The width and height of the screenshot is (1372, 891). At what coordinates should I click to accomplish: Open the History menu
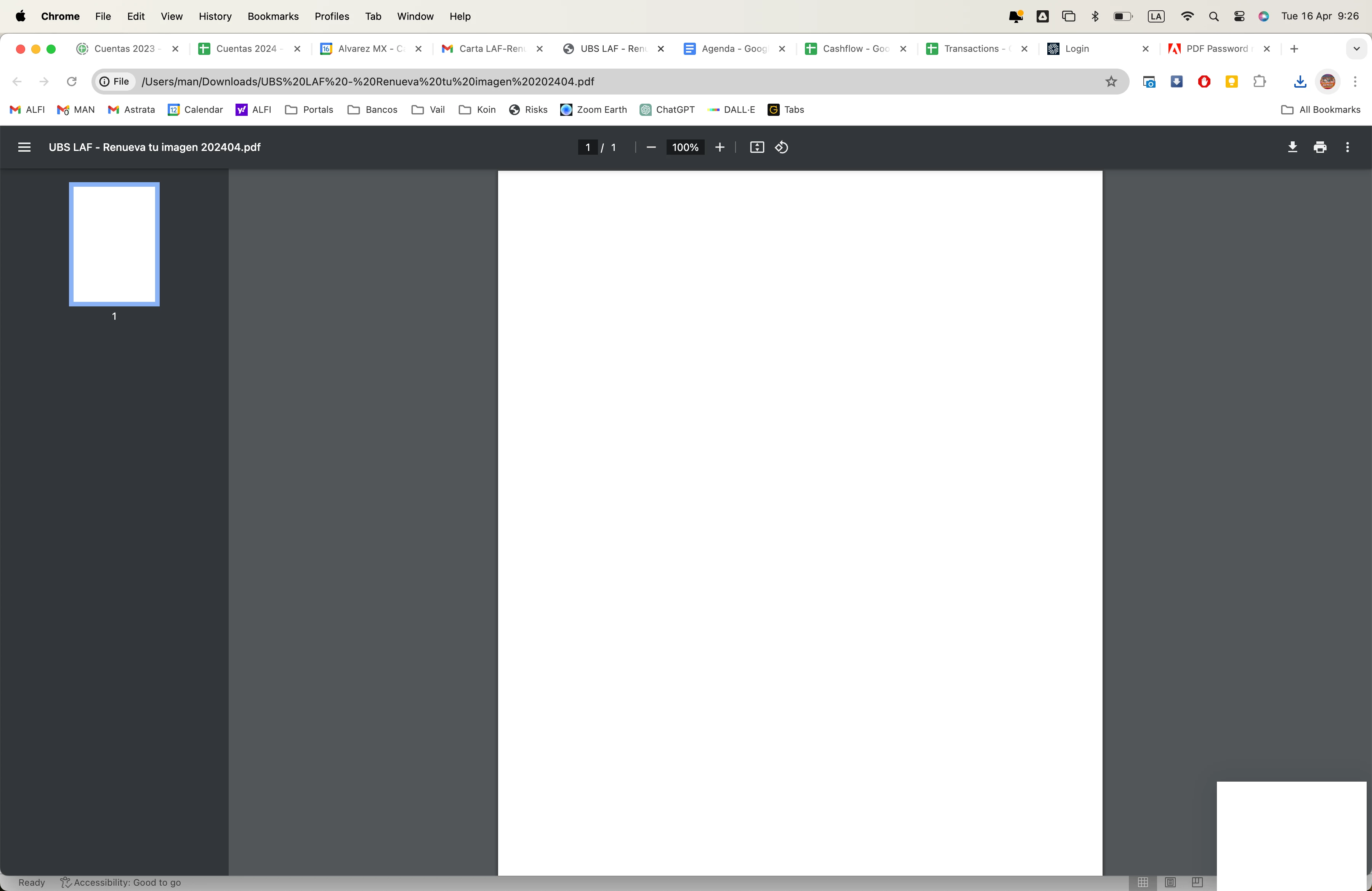click(215, 16)
